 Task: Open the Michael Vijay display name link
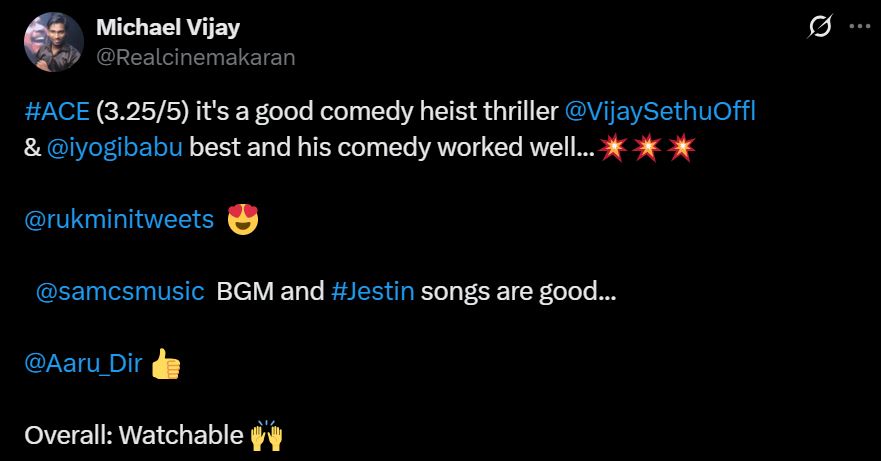click(x=167, y=28)
